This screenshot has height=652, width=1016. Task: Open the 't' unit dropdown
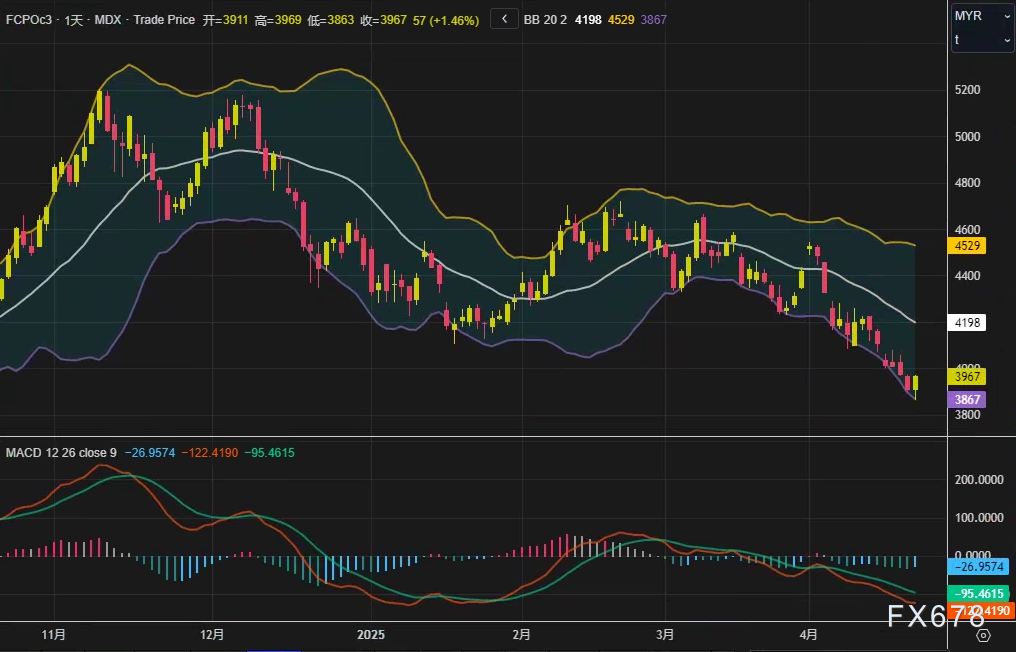click(981, 40)
